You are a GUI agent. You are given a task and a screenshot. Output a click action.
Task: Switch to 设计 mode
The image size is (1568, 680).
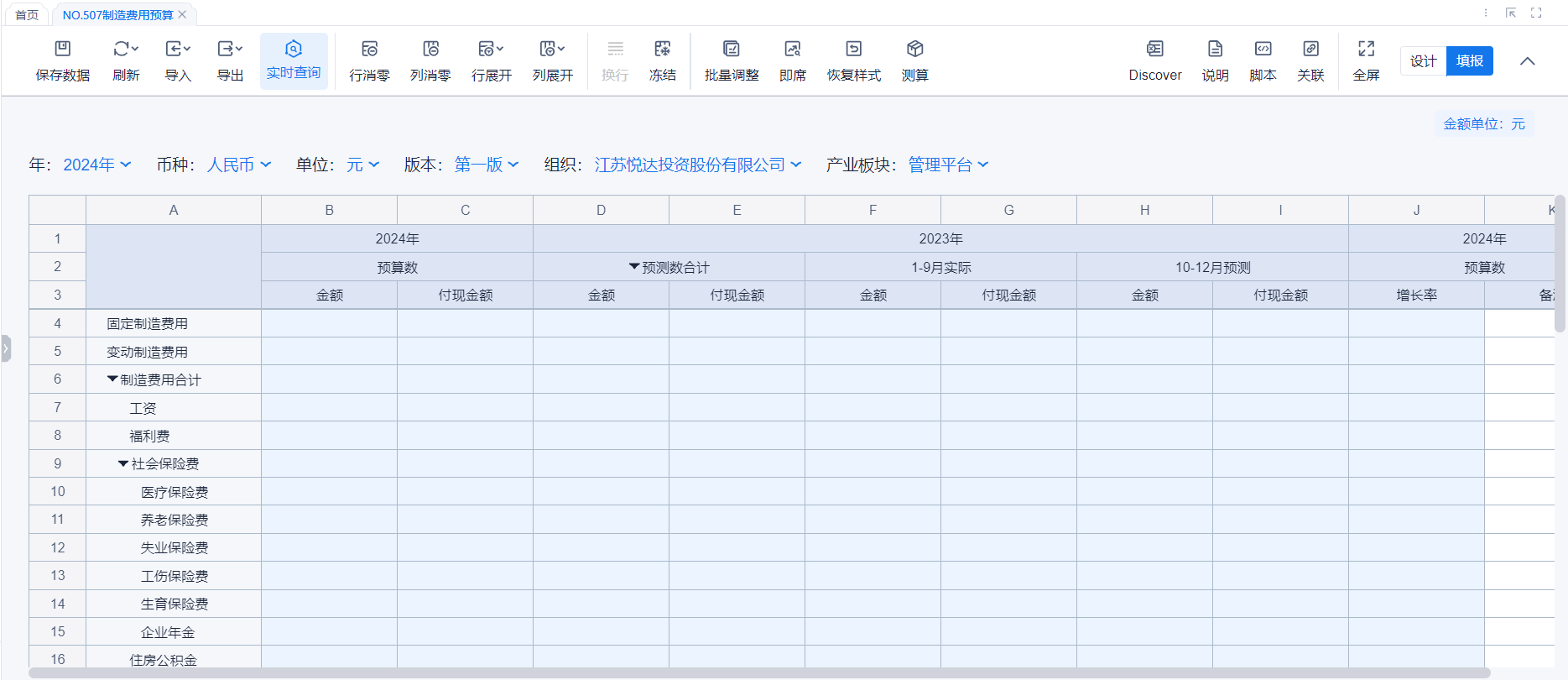click(1423, 61)
